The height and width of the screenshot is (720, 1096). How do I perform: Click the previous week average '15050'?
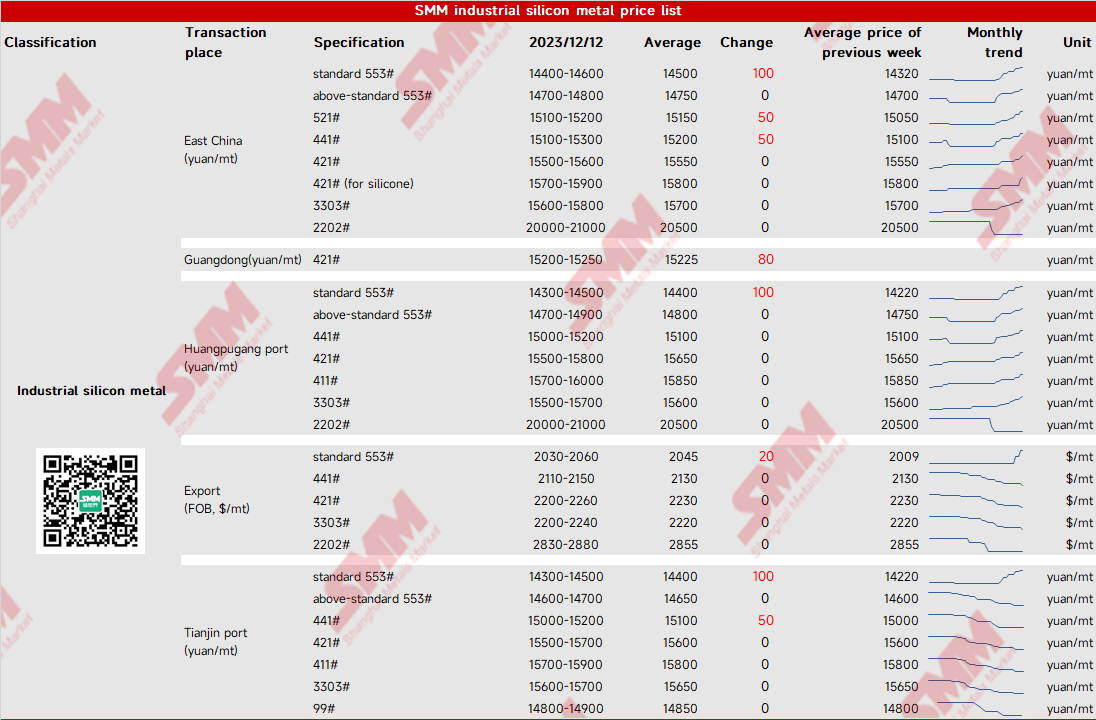pyautogui.click(x=901, y=117)
